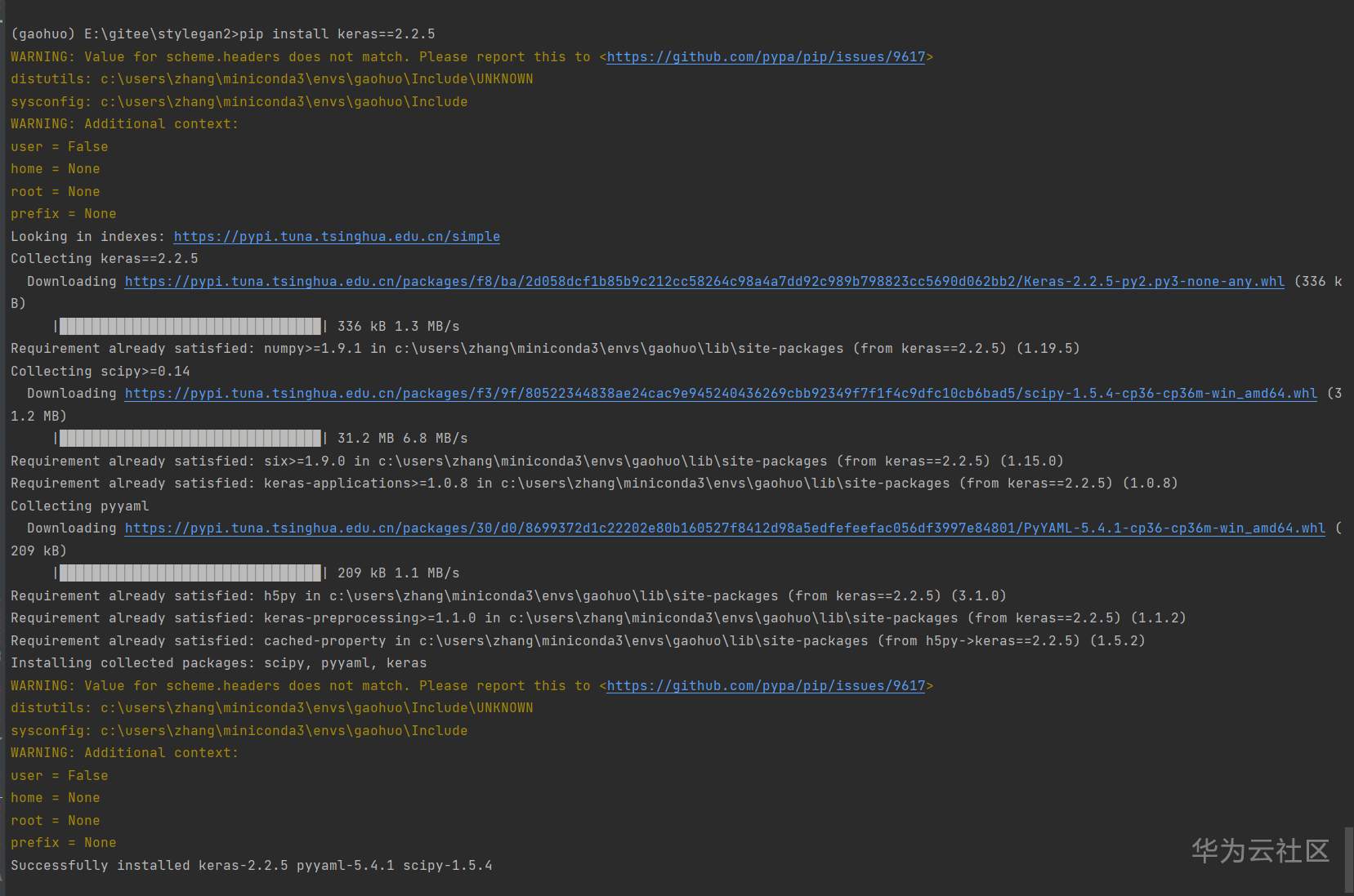Image resolution: width=1354 pixels, height=896 pixels.
Task: Click the "Installing collected packages" line
Action: pyautogui.click(x=218, y=663)
